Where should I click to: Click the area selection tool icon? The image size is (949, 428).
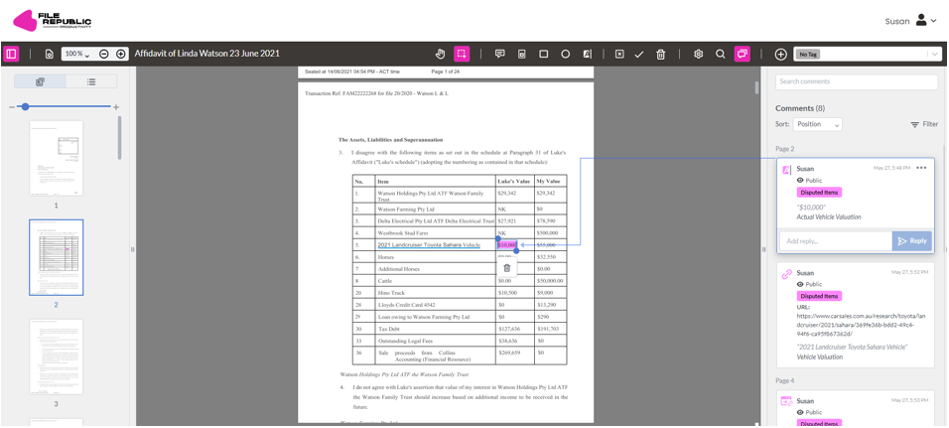[462, 54]
